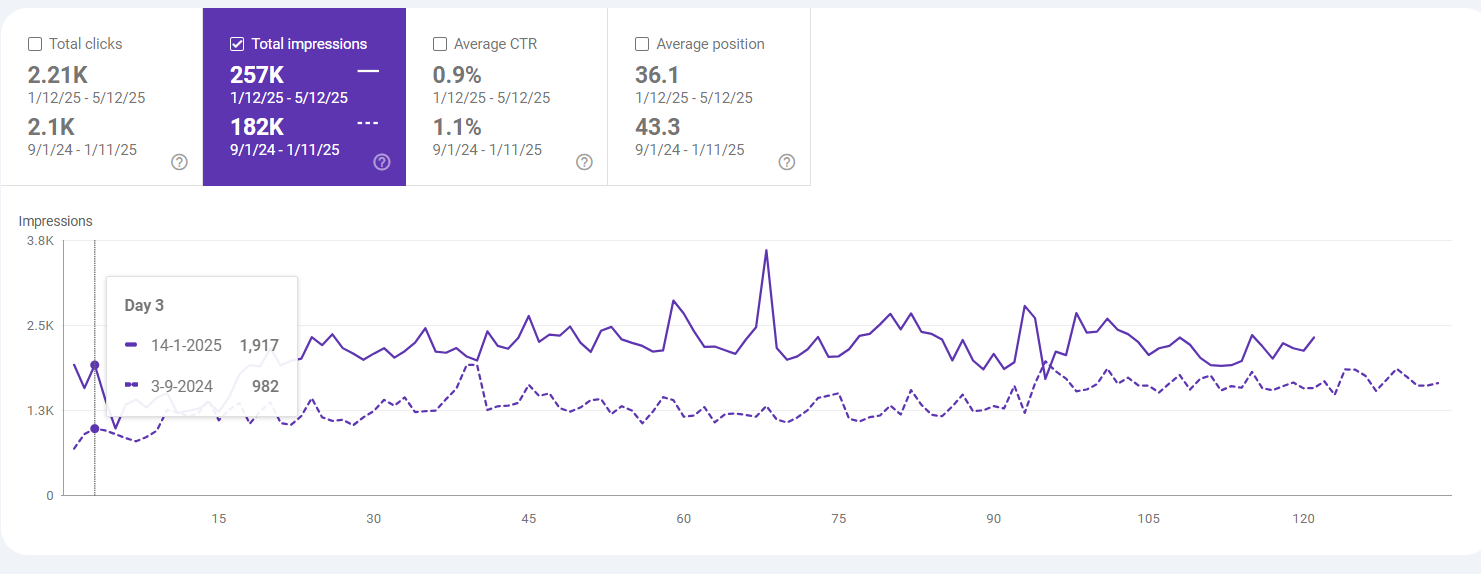Click the 982 tooltip value
Viewport: 1481px width, 574px height.
(x=266, y=385)
